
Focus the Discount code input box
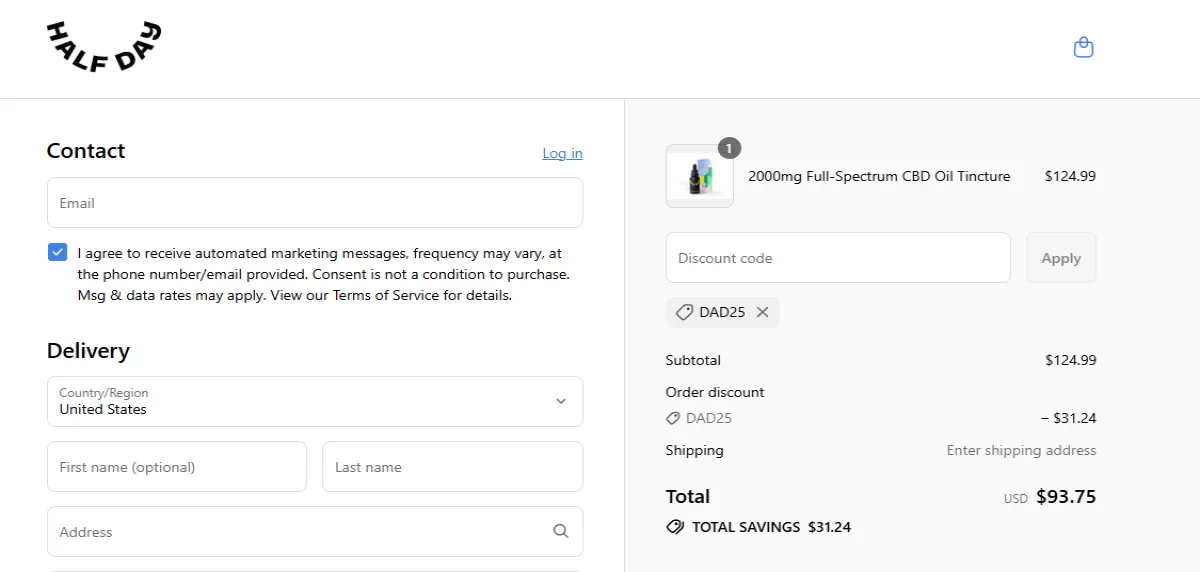point(837,258)
